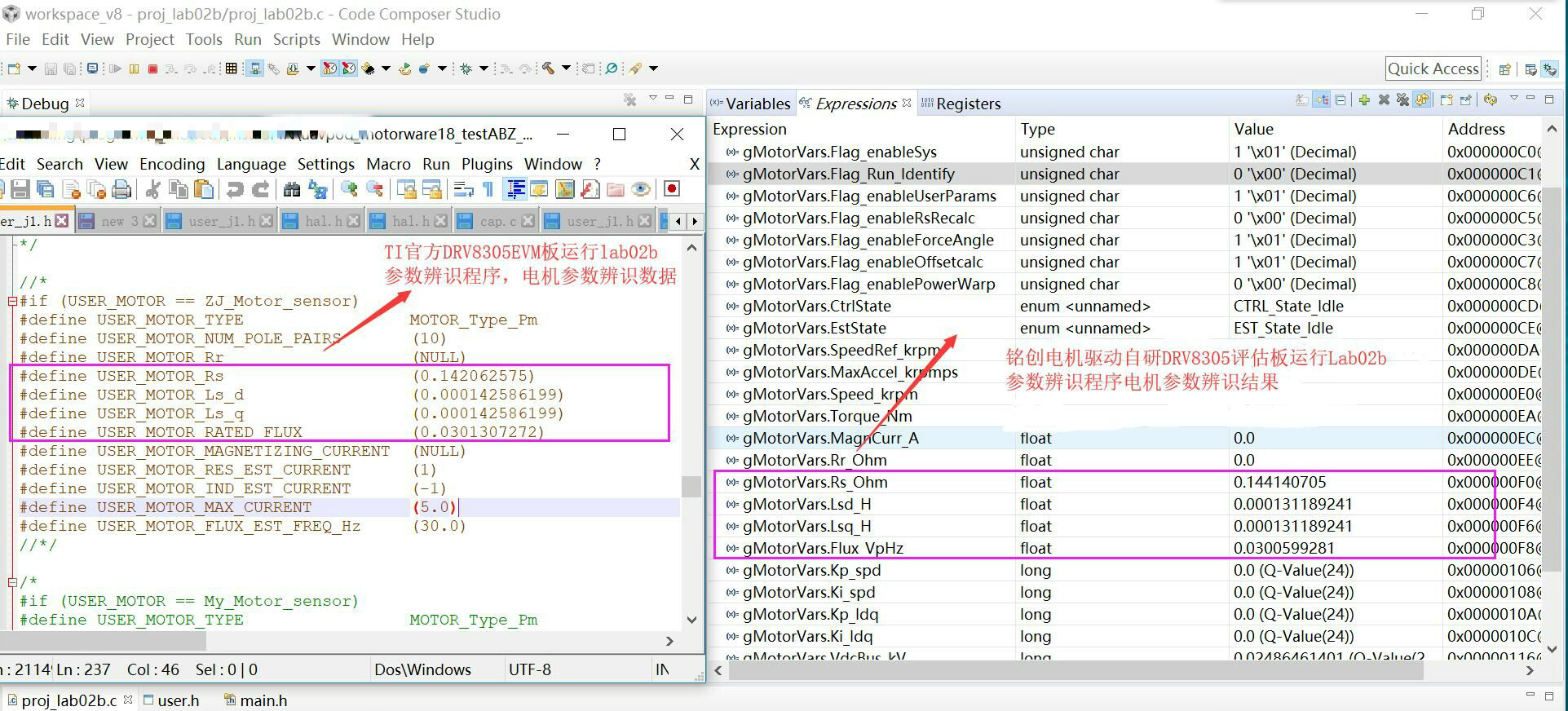Toggle Word Wrap button in Notepad++ toolbar
This screenshot has height=711, width=1568.
[x=463, y=189]
